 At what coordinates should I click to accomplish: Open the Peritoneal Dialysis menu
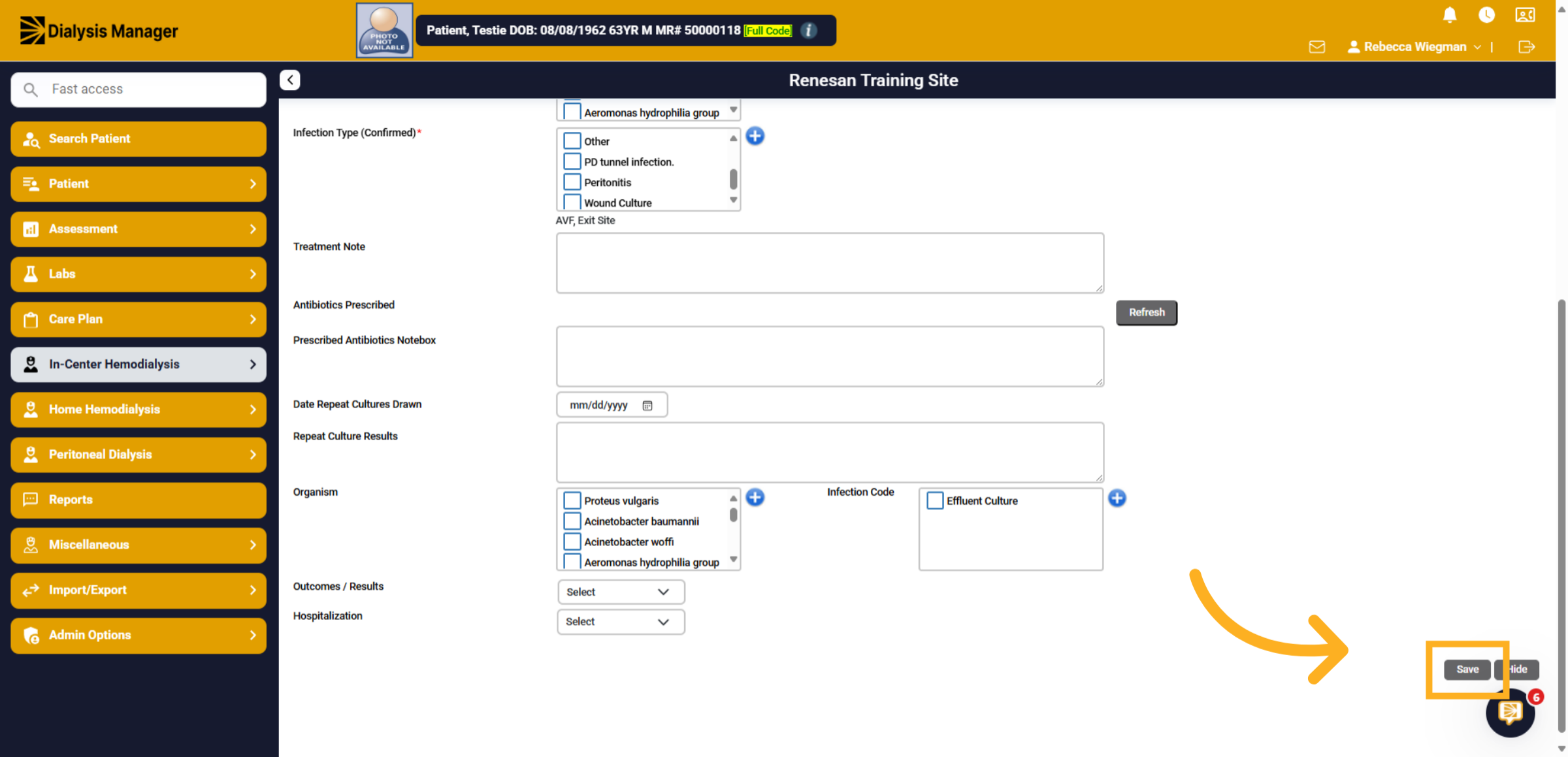coord(139,455)
